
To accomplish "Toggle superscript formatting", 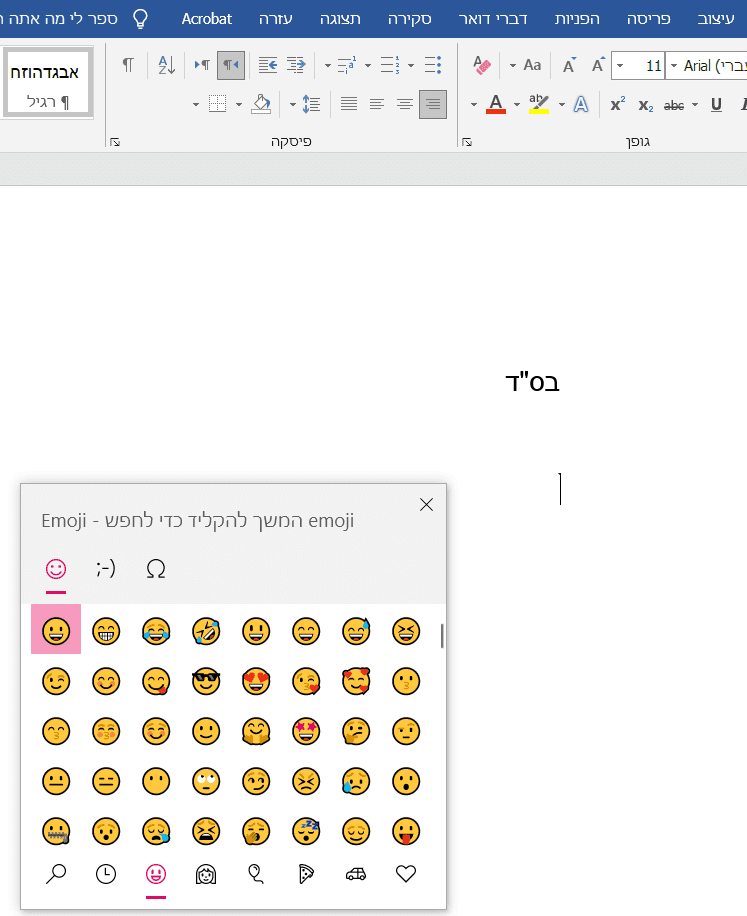I will point(617,105).
